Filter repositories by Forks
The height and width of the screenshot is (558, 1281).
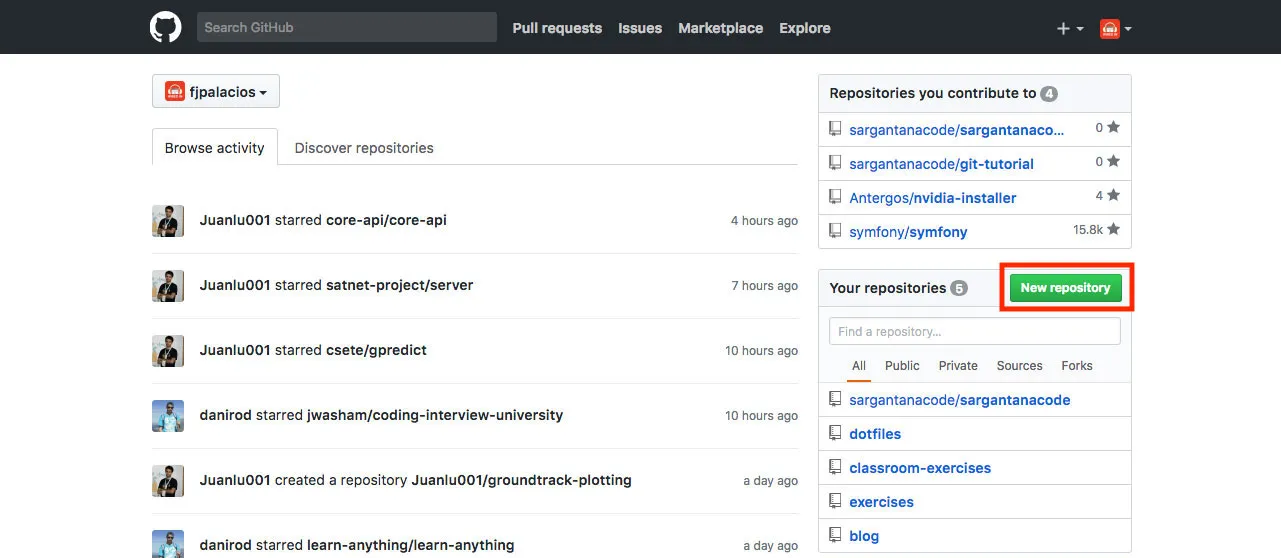(x=1077, y=366)
